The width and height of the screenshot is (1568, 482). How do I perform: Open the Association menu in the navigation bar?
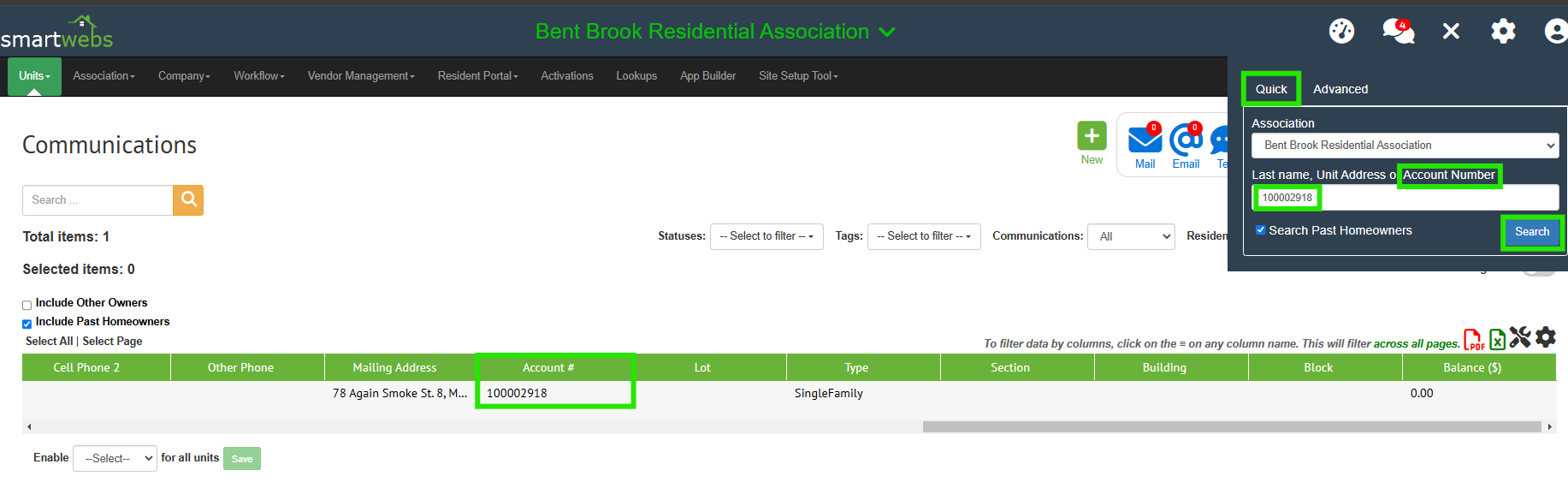(x=104, y=76)
